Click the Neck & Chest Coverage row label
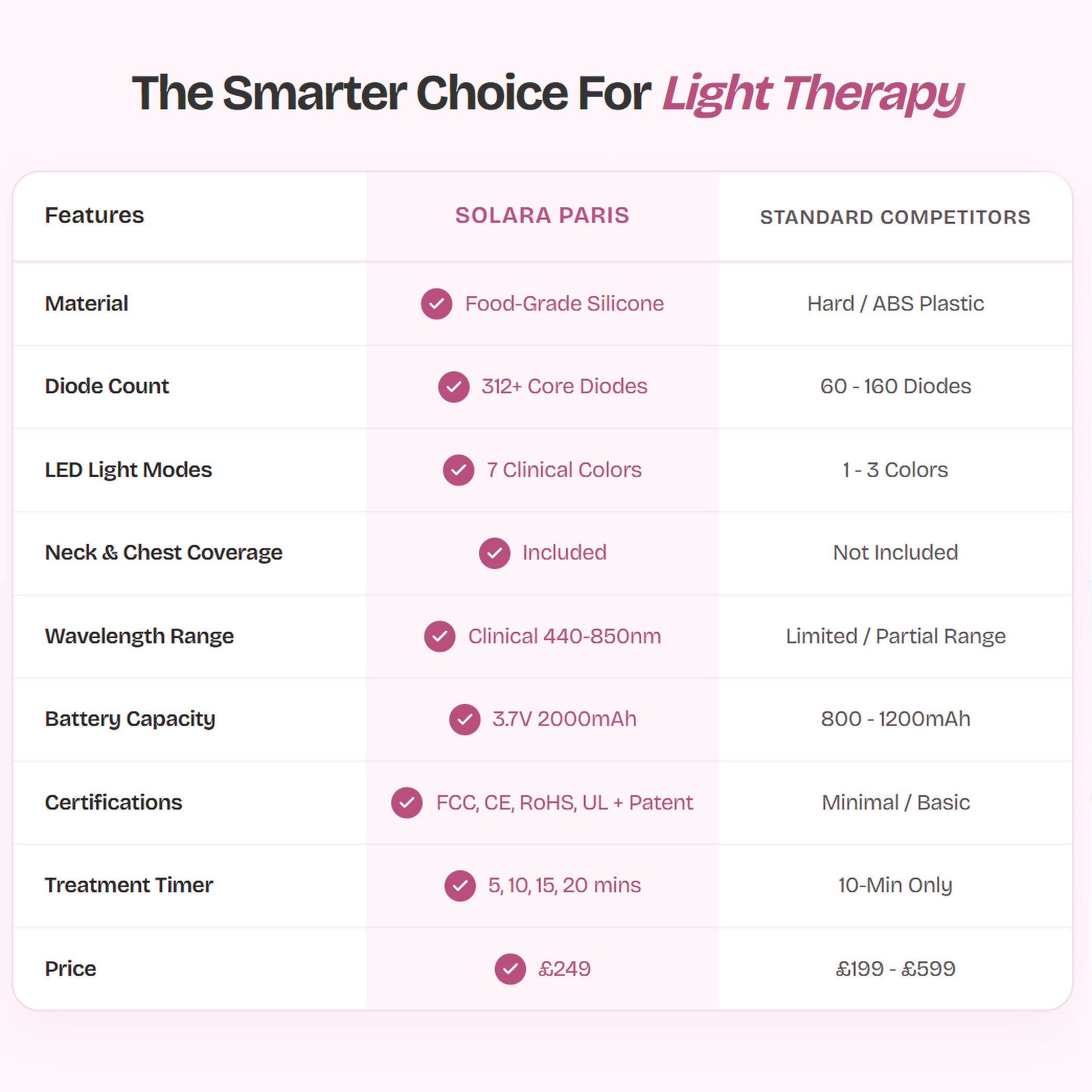Image resolution: width=1092 pixels, height=1092 pixels. [x=164, y=553]
